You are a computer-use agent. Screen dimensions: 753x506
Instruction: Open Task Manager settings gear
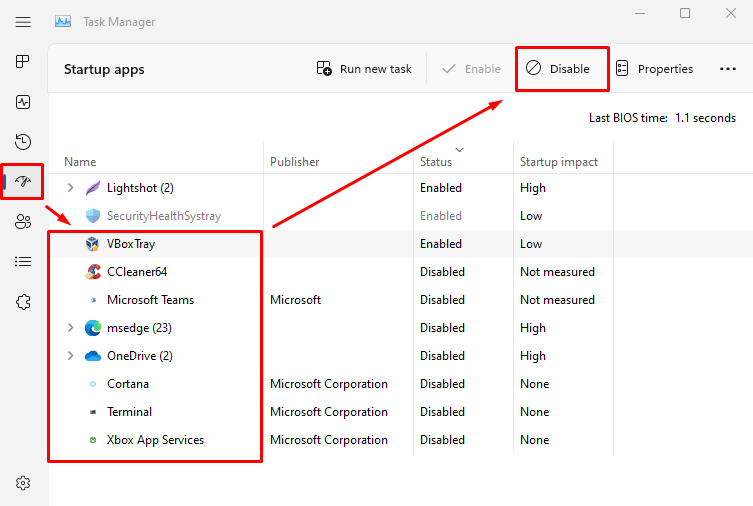[x=23, y=482]
